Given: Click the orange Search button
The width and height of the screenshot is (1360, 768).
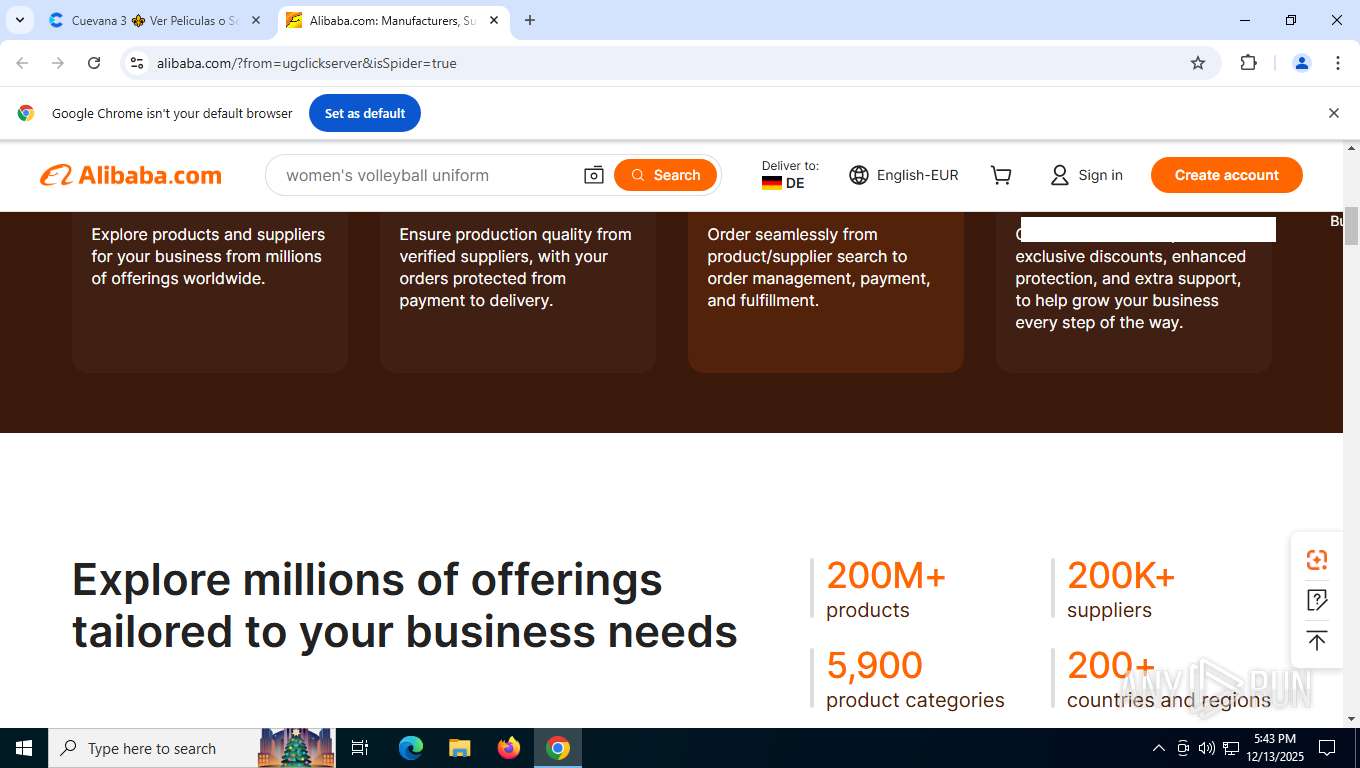Looking at the screenshot, I should (666, 175).
